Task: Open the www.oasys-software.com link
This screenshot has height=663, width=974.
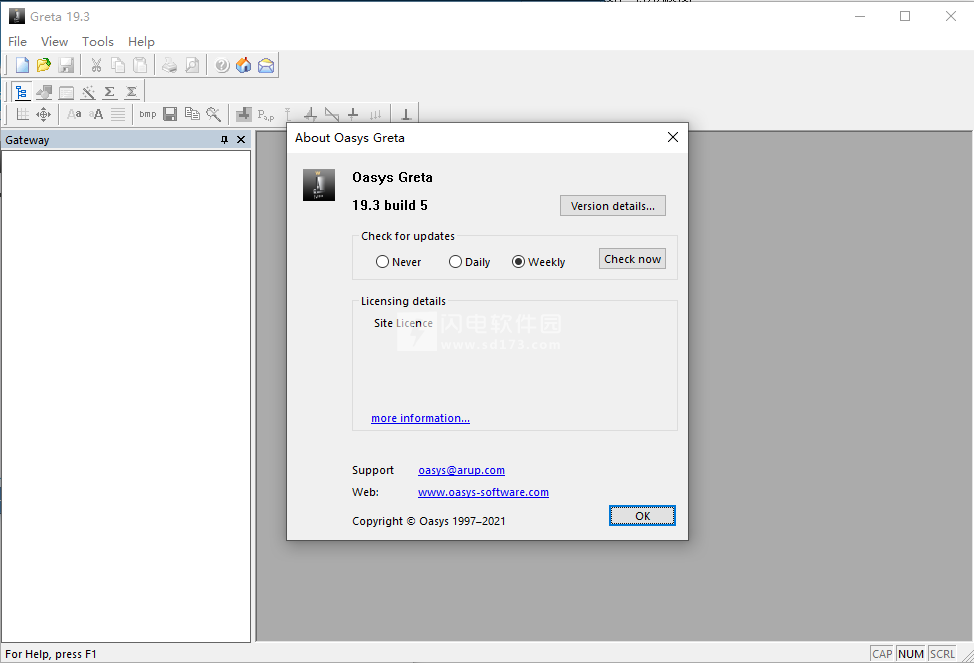Action: (x=483, y=492)
